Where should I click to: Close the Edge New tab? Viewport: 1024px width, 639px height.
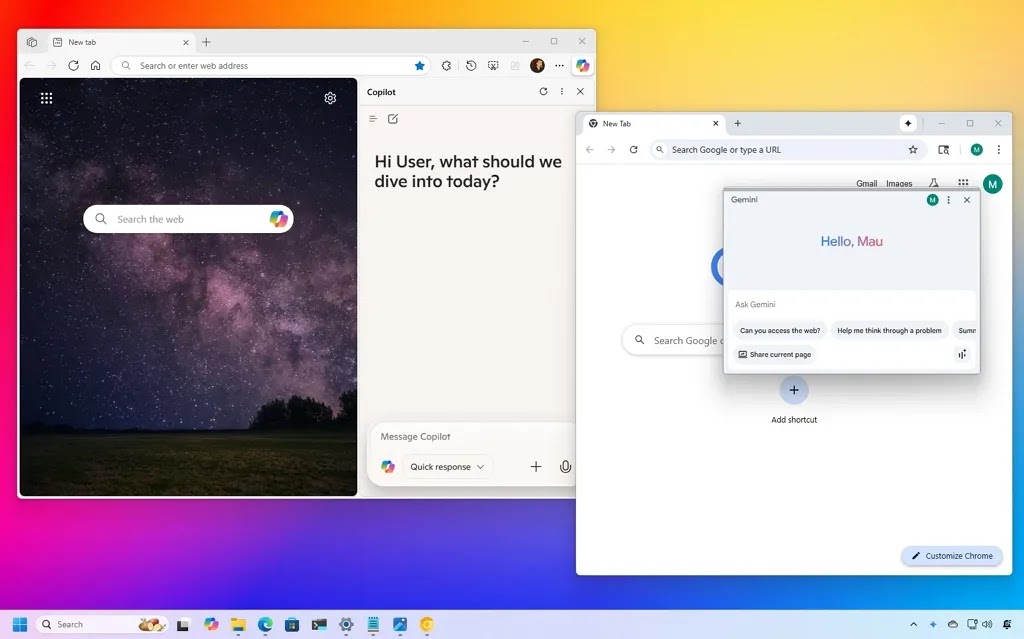[x=185, y=42]
